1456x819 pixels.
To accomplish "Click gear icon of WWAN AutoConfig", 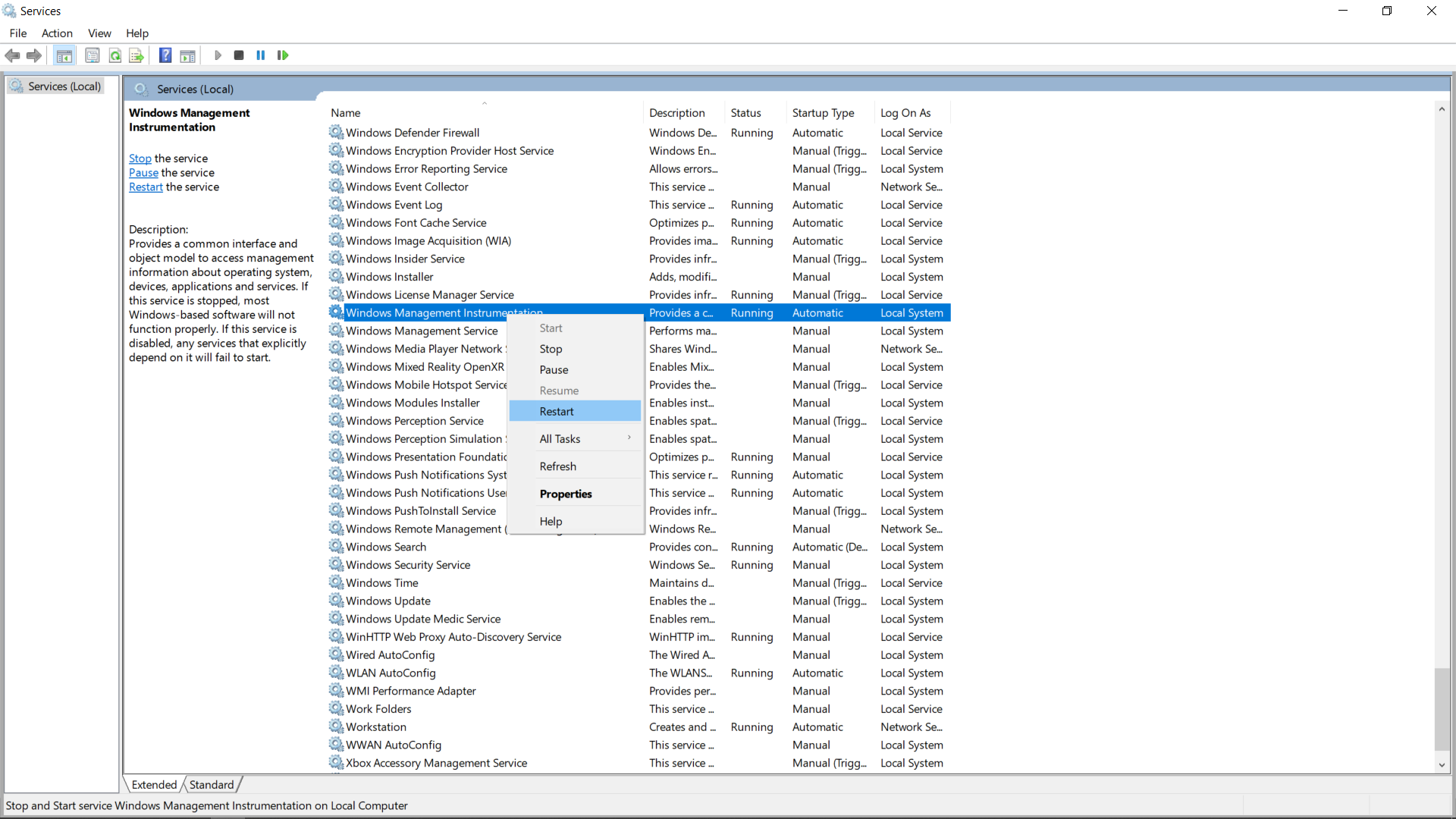I will [x=336, y=744].
